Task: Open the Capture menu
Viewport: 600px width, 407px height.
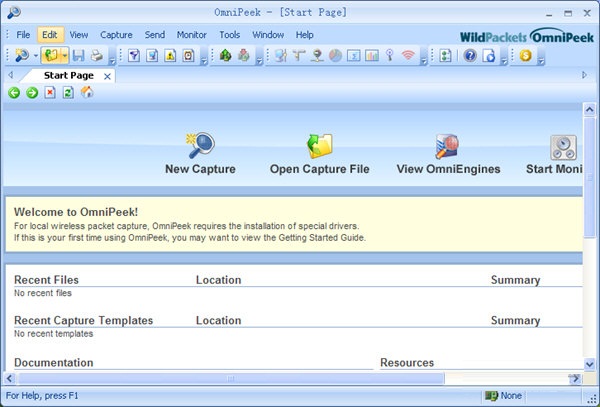Action: [x=116, y=35]
